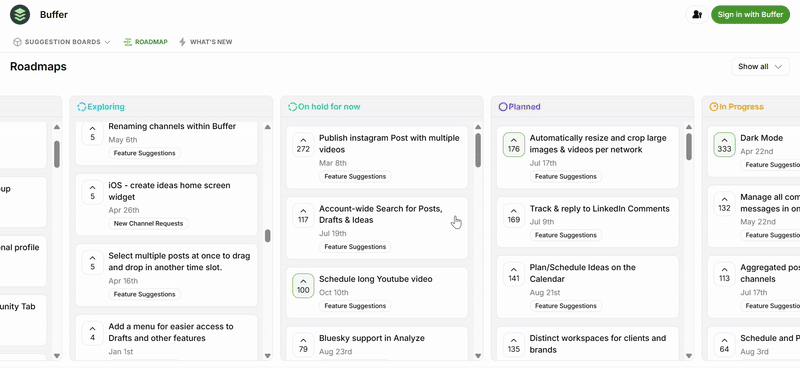Upvote Select multiple posts at once suggestion
Viewport: 800px width, 368px height.
tap(92, 262)
